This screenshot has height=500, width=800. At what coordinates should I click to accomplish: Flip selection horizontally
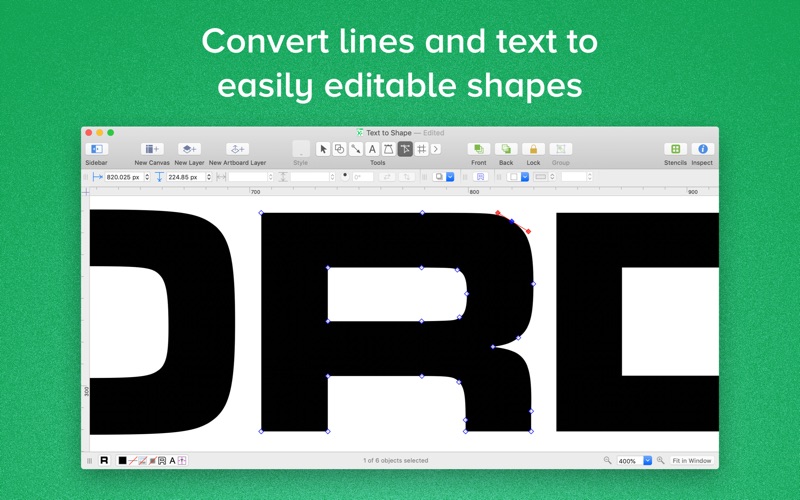(x=387, y=177)
